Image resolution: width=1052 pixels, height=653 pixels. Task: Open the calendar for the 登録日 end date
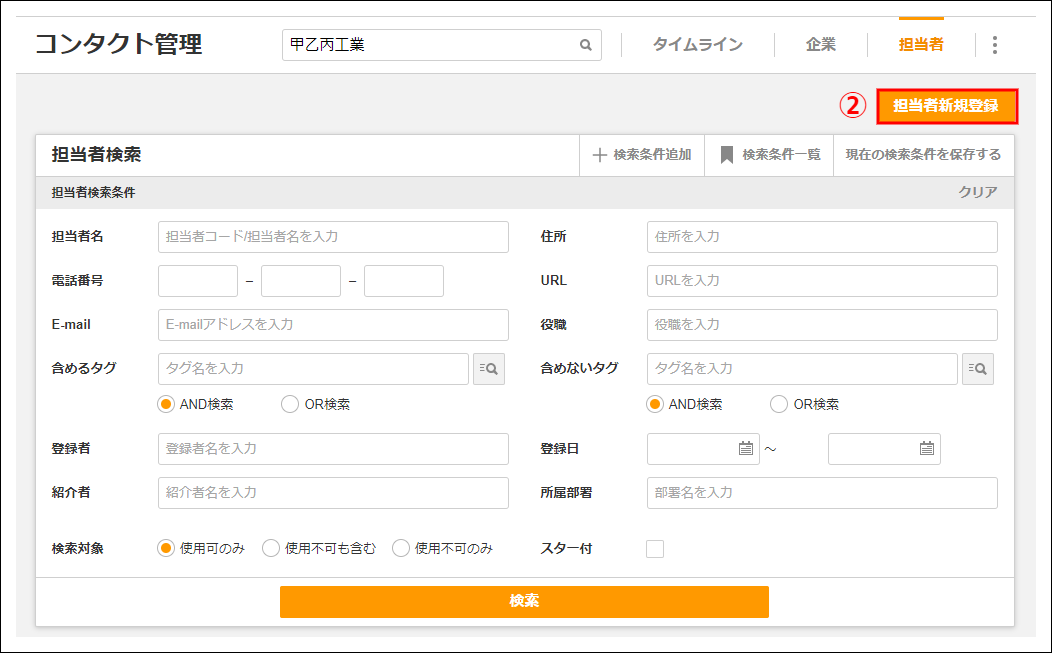click(x=926, y=449)
